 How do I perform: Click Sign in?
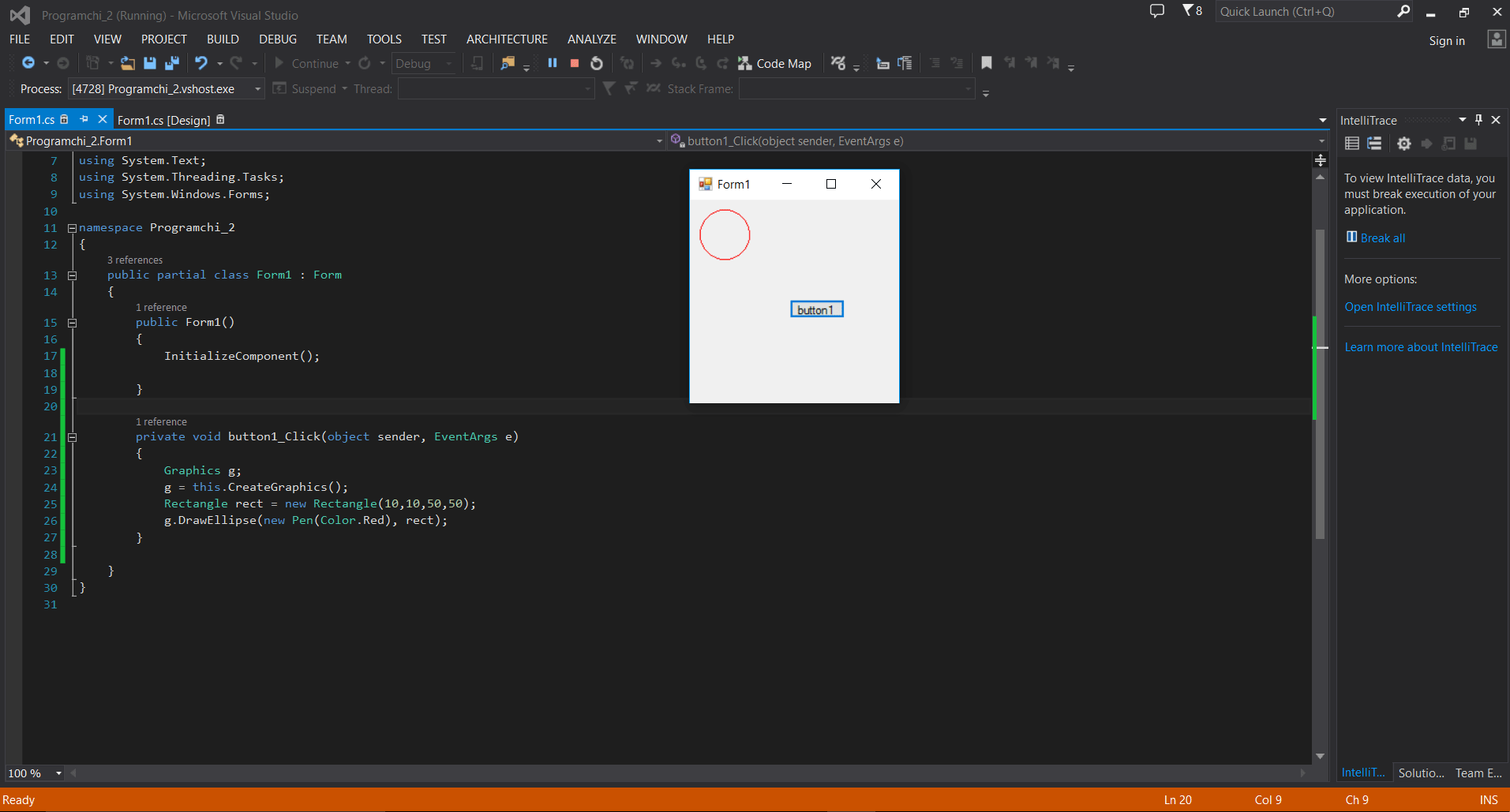tap(1446, 41)
